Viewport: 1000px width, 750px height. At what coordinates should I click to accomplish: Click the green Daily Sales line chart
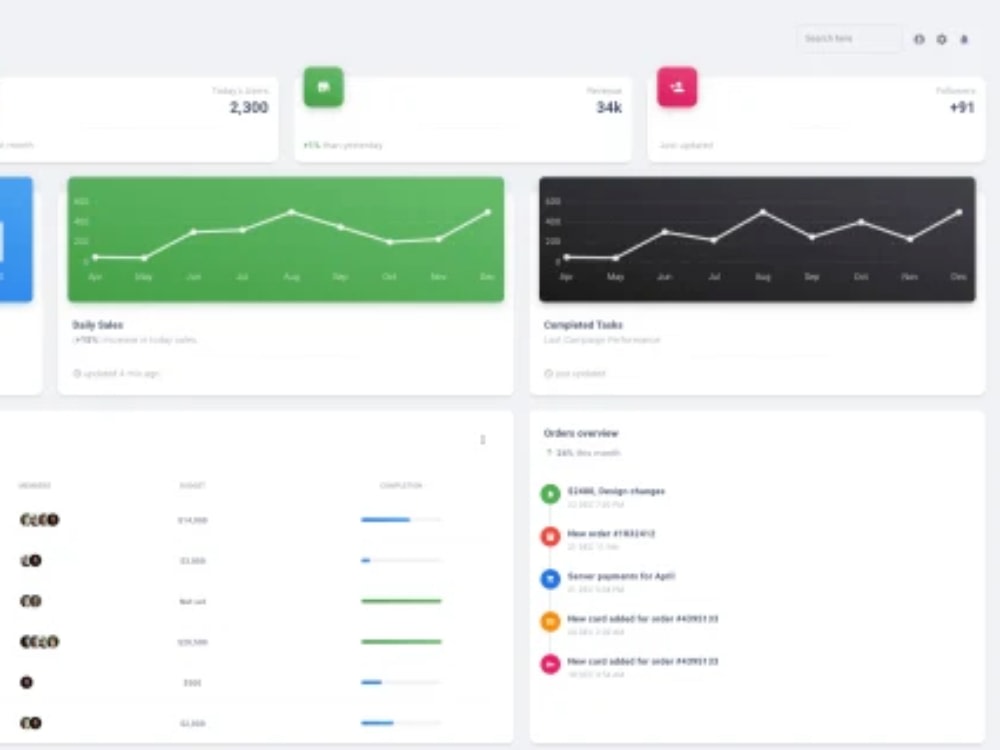point(286,239)
